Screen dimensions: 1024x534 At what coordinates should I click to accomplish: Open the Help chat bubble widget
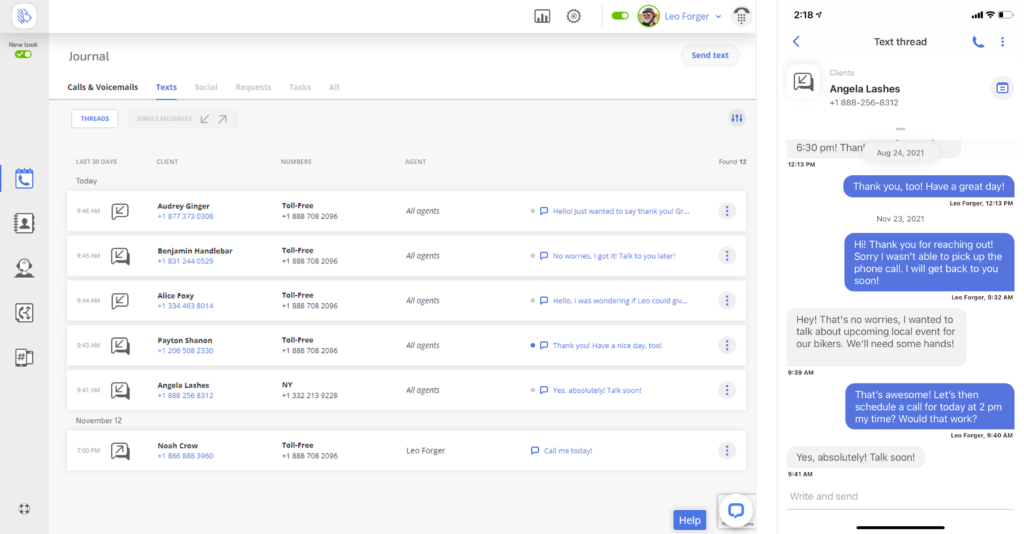coord(736,510)
